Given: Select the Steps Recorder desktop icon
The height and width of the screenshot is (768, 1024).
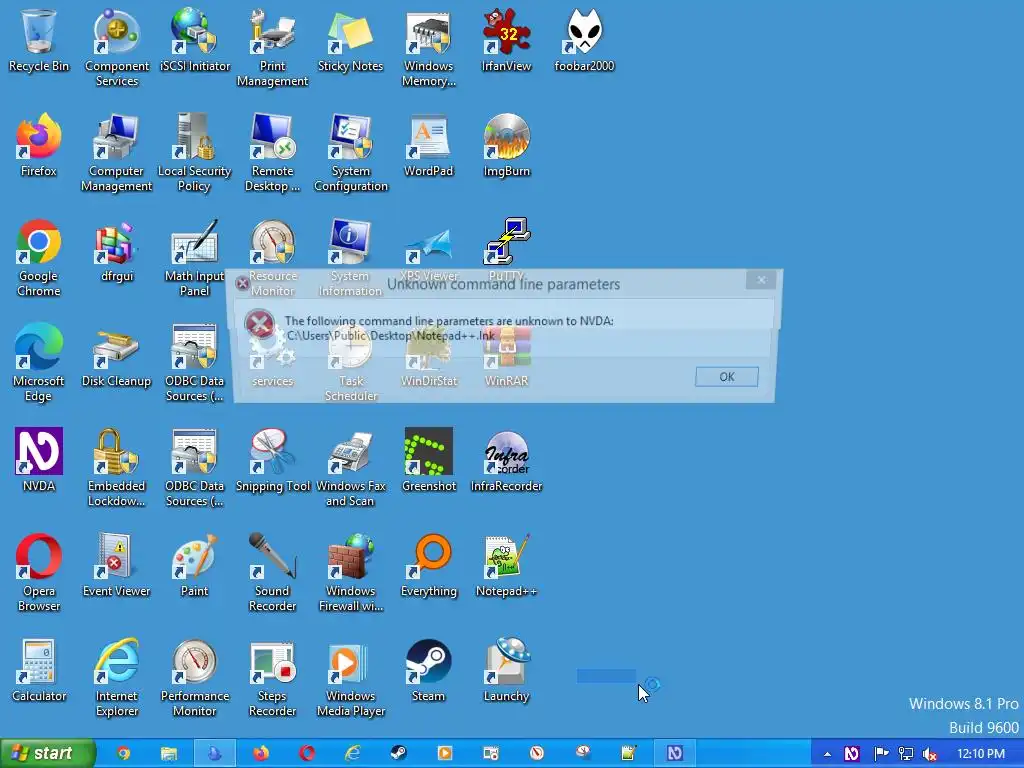Looking at the screenshot, I should click(272, 678).
